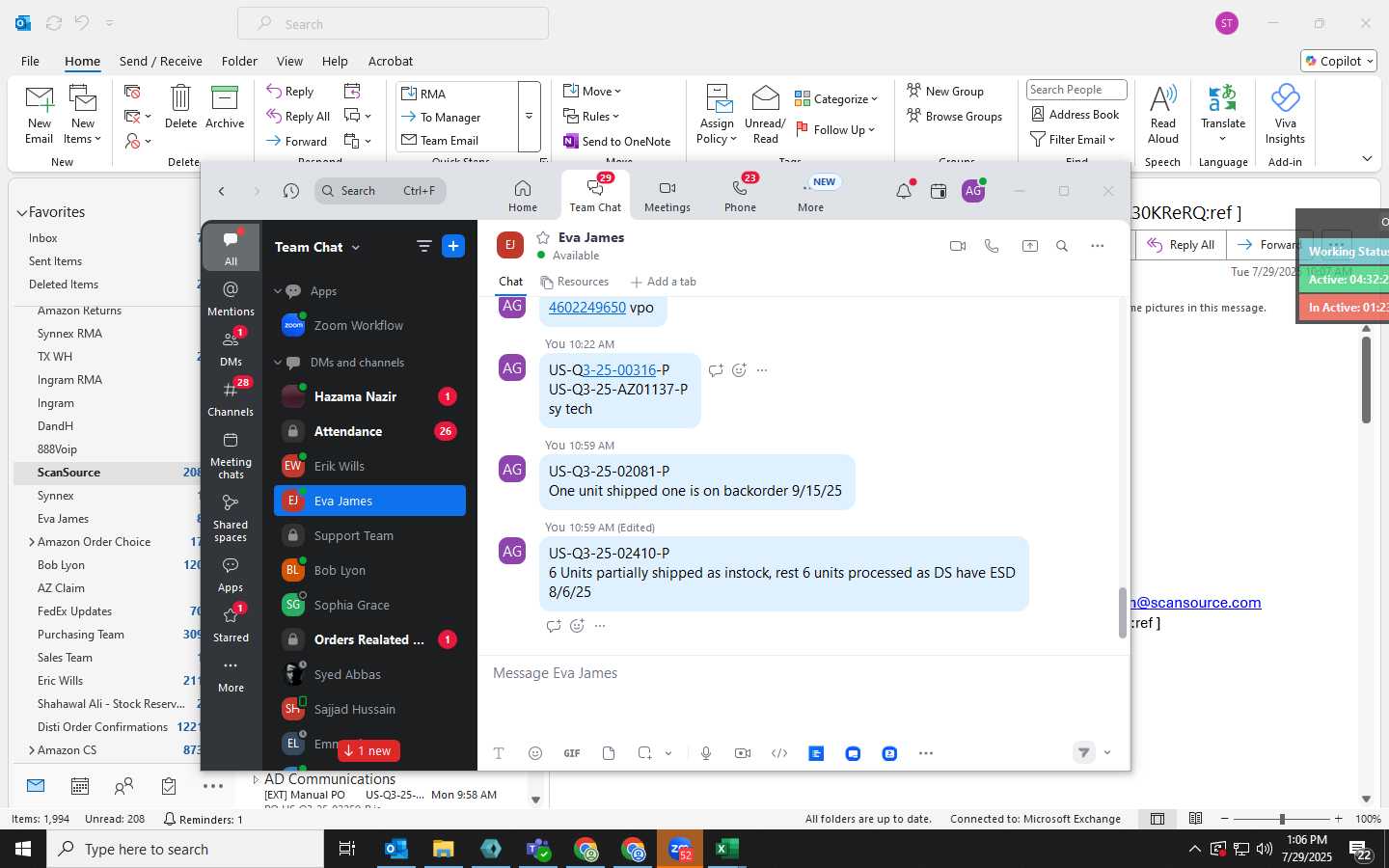1389x868 pixels.
Task: Click Send to OneNote
Action: click(x=617, y=142)
